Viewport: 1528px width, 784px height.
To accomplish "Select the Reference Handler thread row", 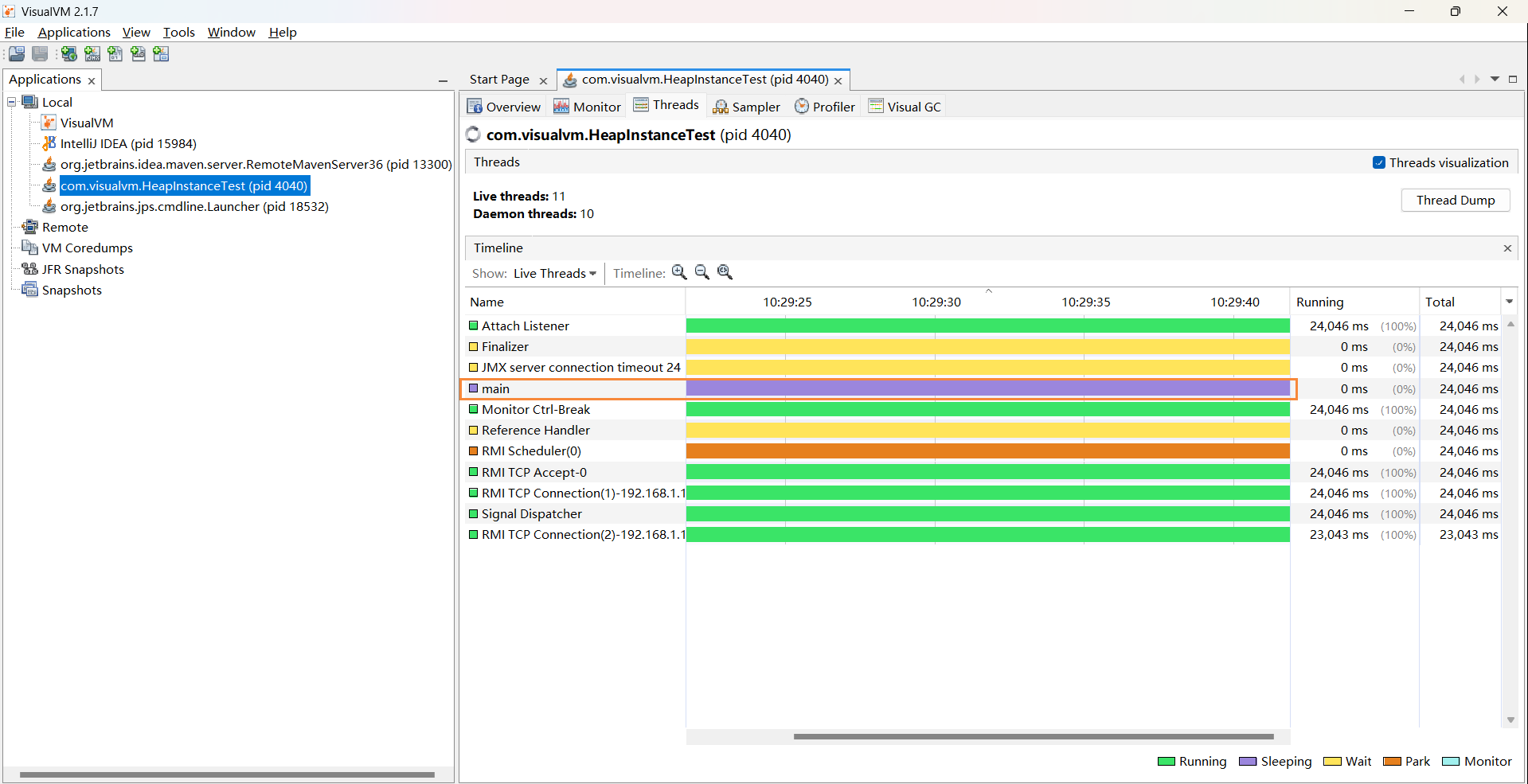I will pos(983,430).
